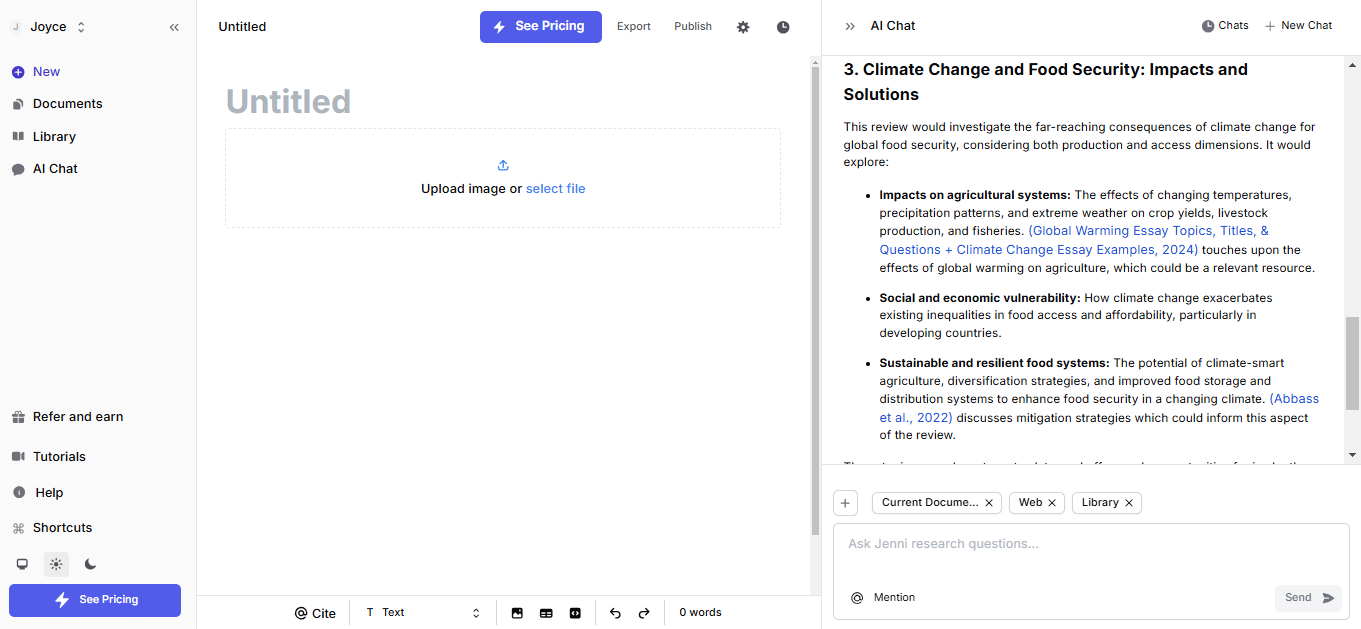
Task: Click the plus button to add context source
Action: pyautogui.click(x=845, y=503)
